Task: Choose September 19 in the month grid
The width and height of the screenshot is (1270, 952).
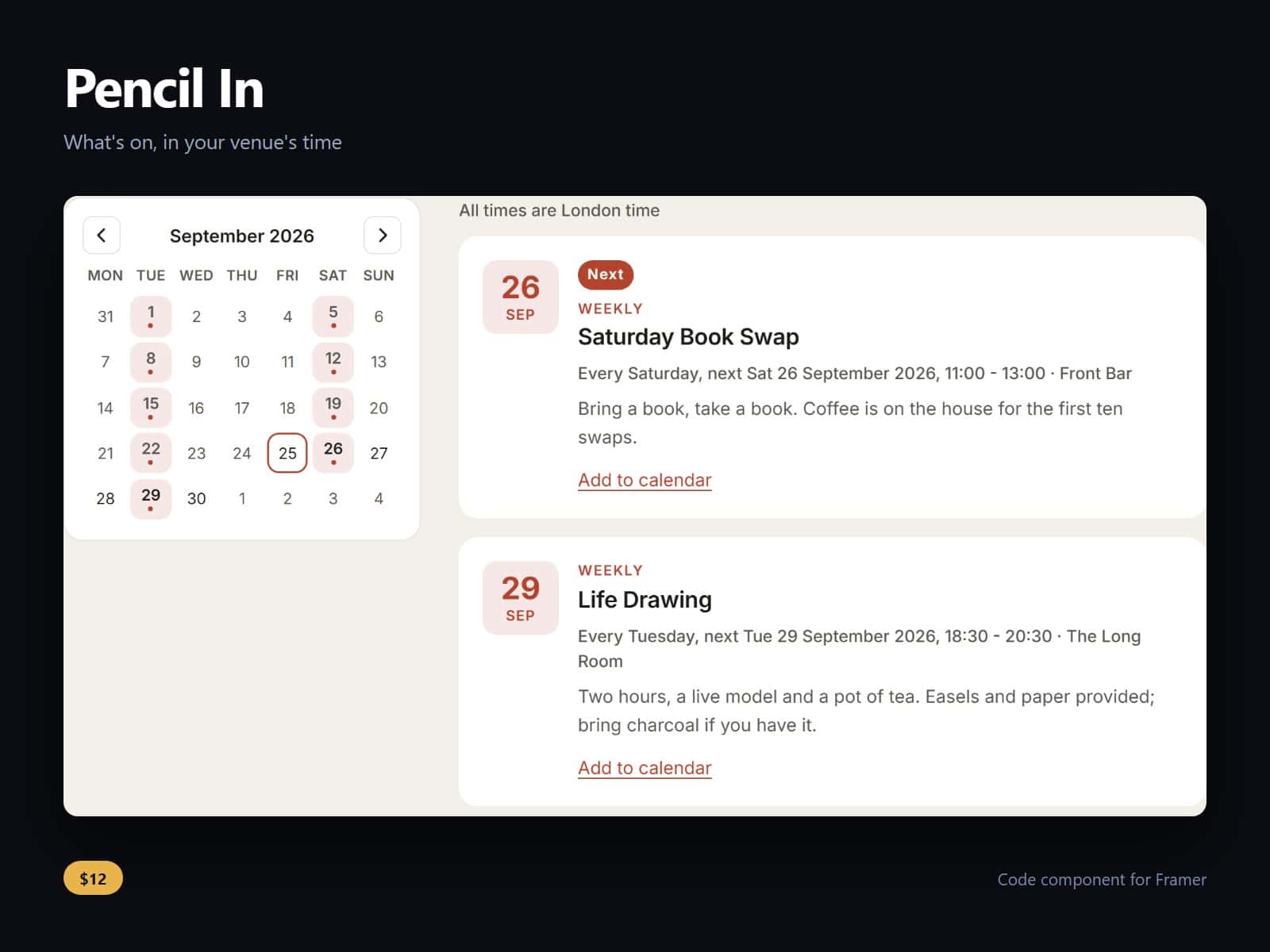Action: pos(333,408)
